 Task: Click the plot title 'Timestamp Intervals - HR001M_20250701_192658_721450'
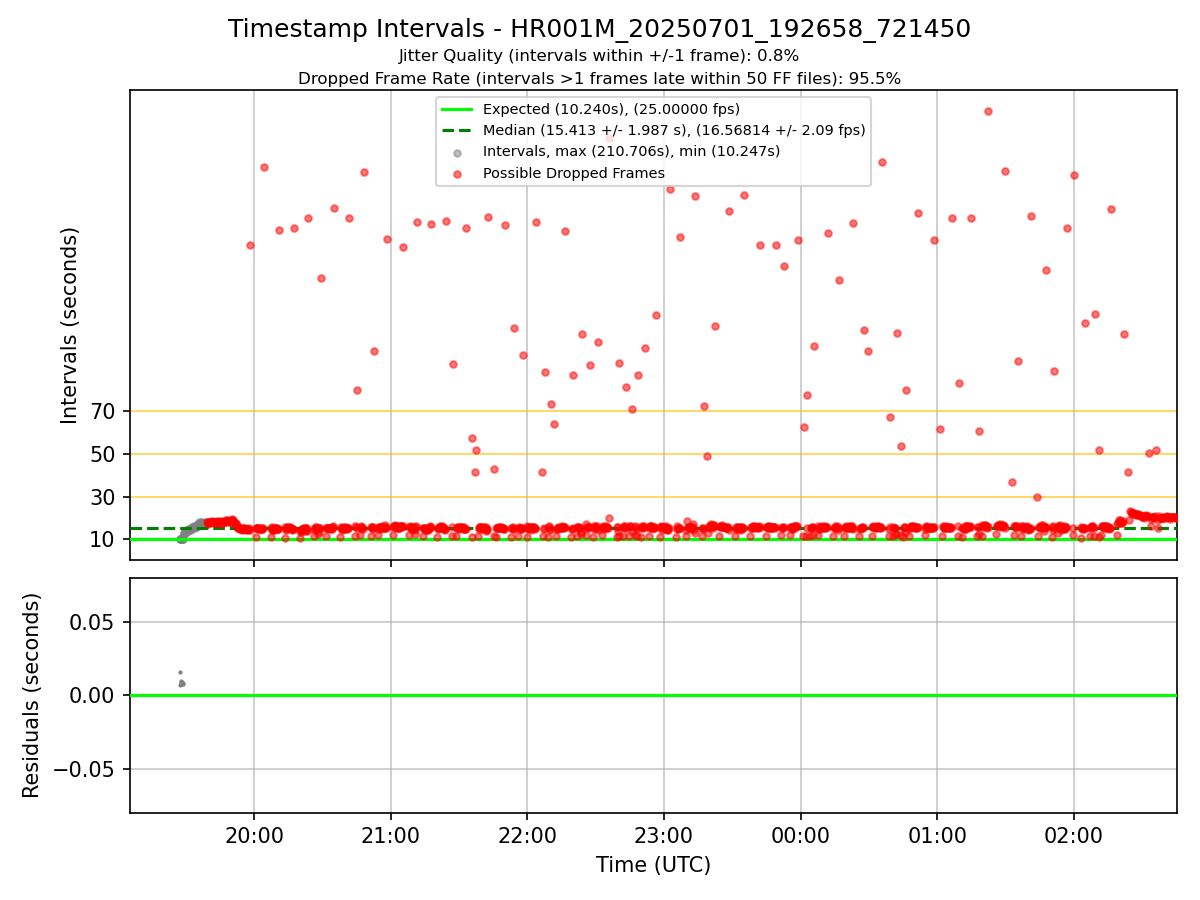(599, 29)
